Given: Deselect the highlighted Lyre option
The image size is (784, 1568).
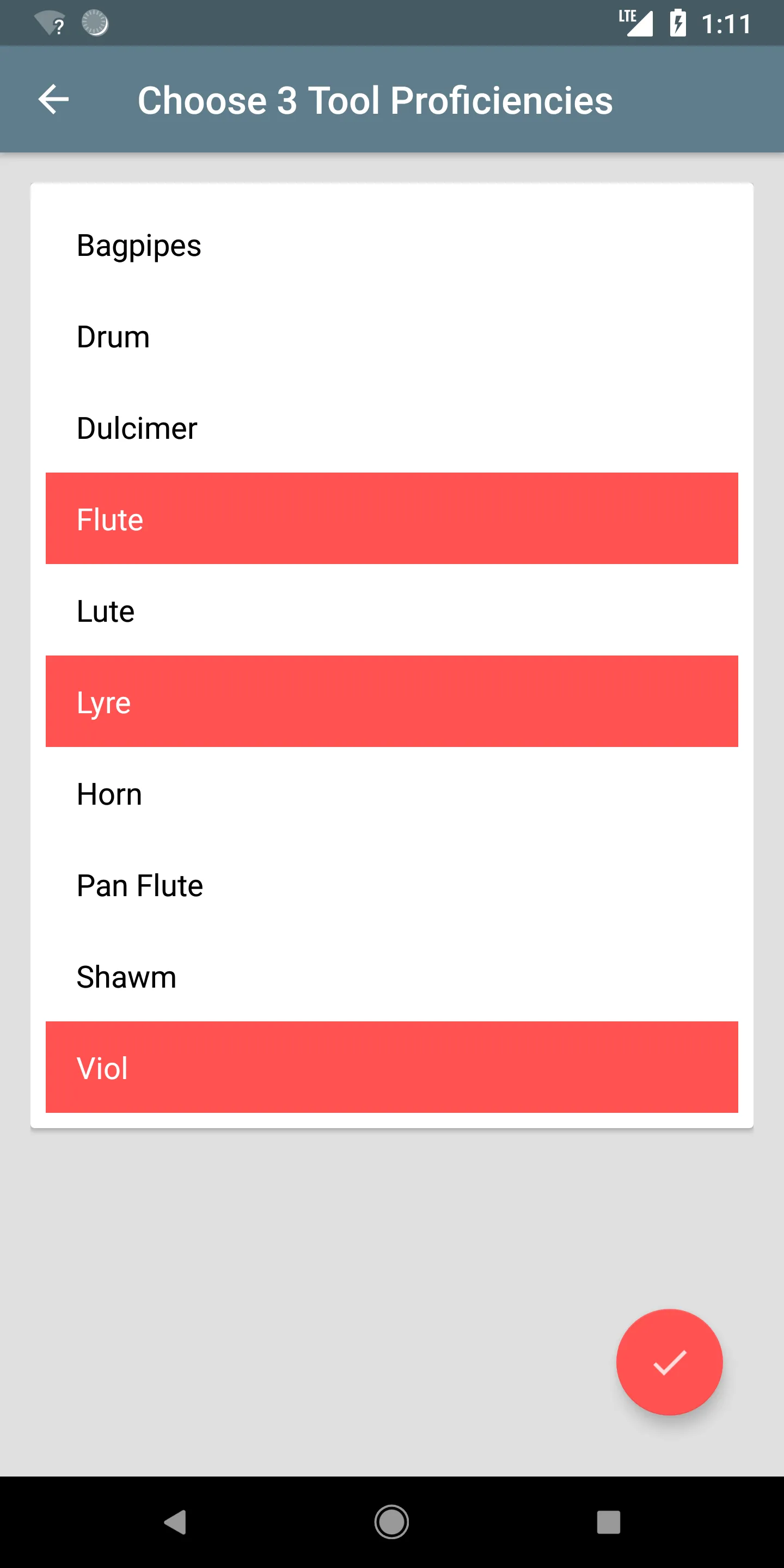Looking at the screenshot, I should [392, 701].
